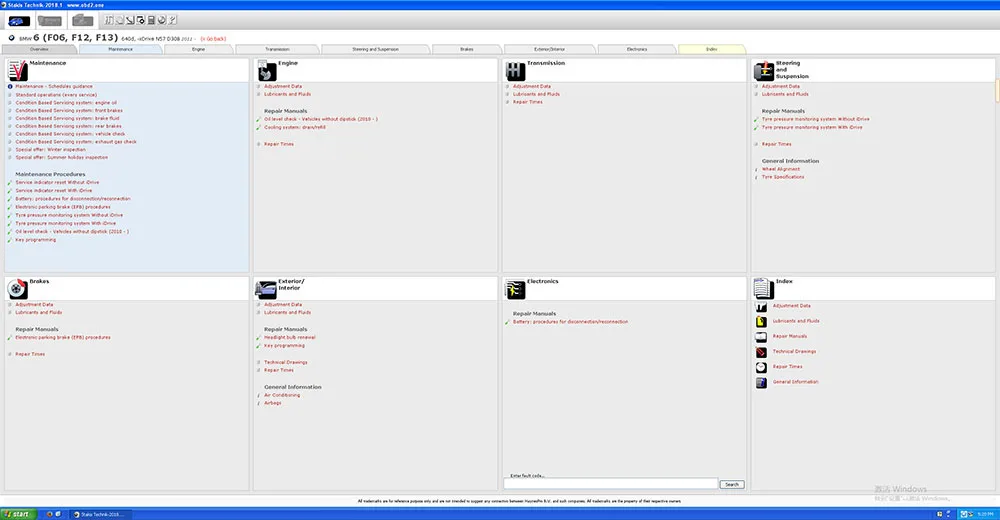Switch to the Maintenance tab
1000x520 pixels.
coord(121,49)
